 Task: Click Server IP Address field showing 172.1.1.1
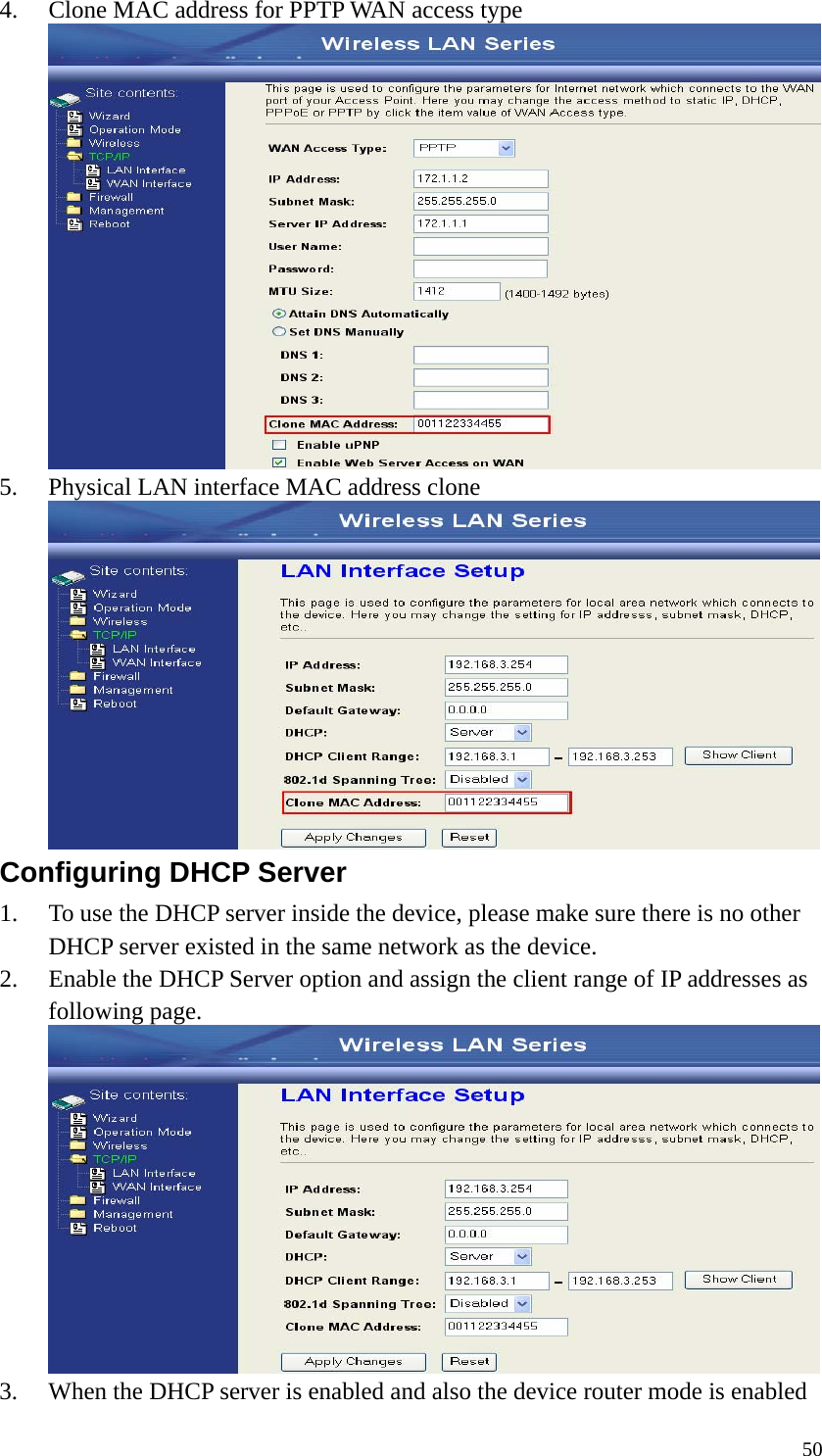(x=481, y=223)
